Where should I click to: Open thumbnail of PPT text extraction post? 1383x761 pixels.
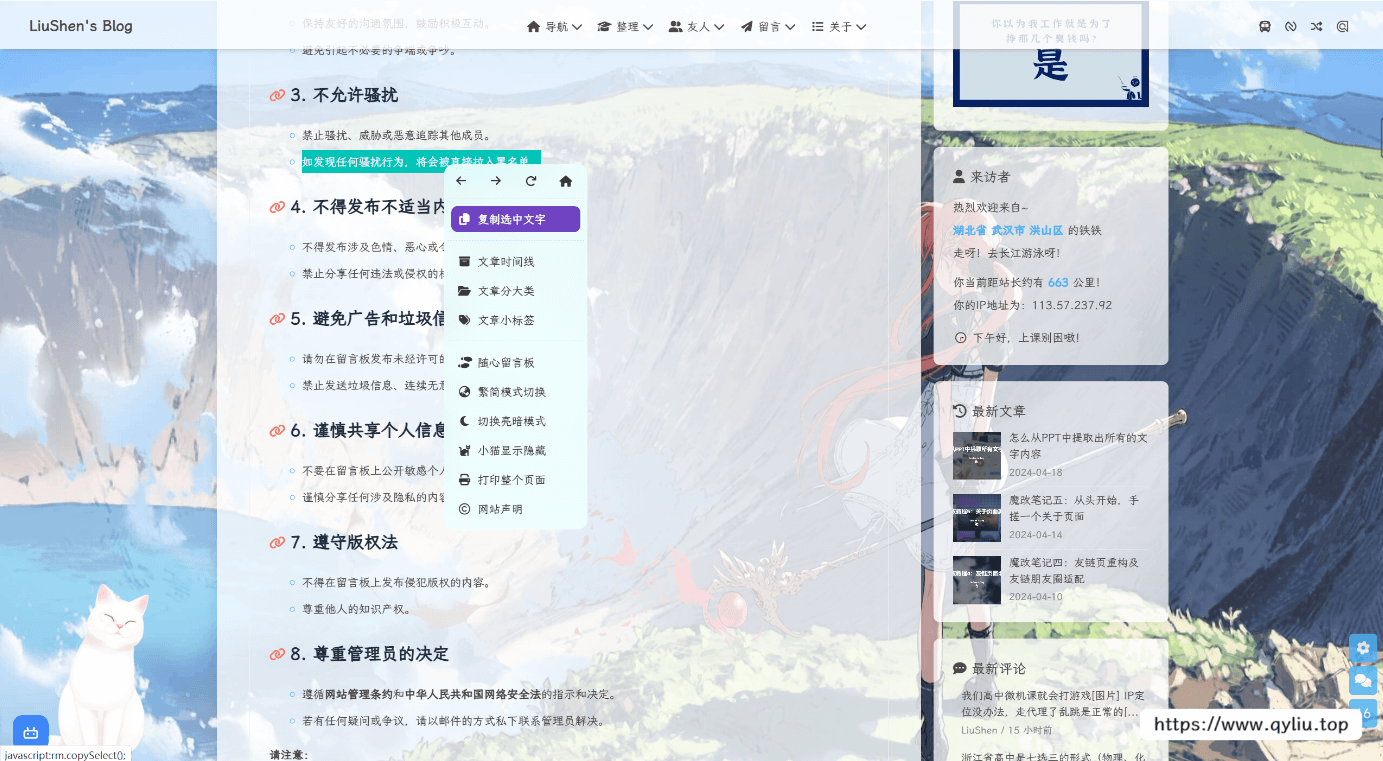[x=977, y=456]
